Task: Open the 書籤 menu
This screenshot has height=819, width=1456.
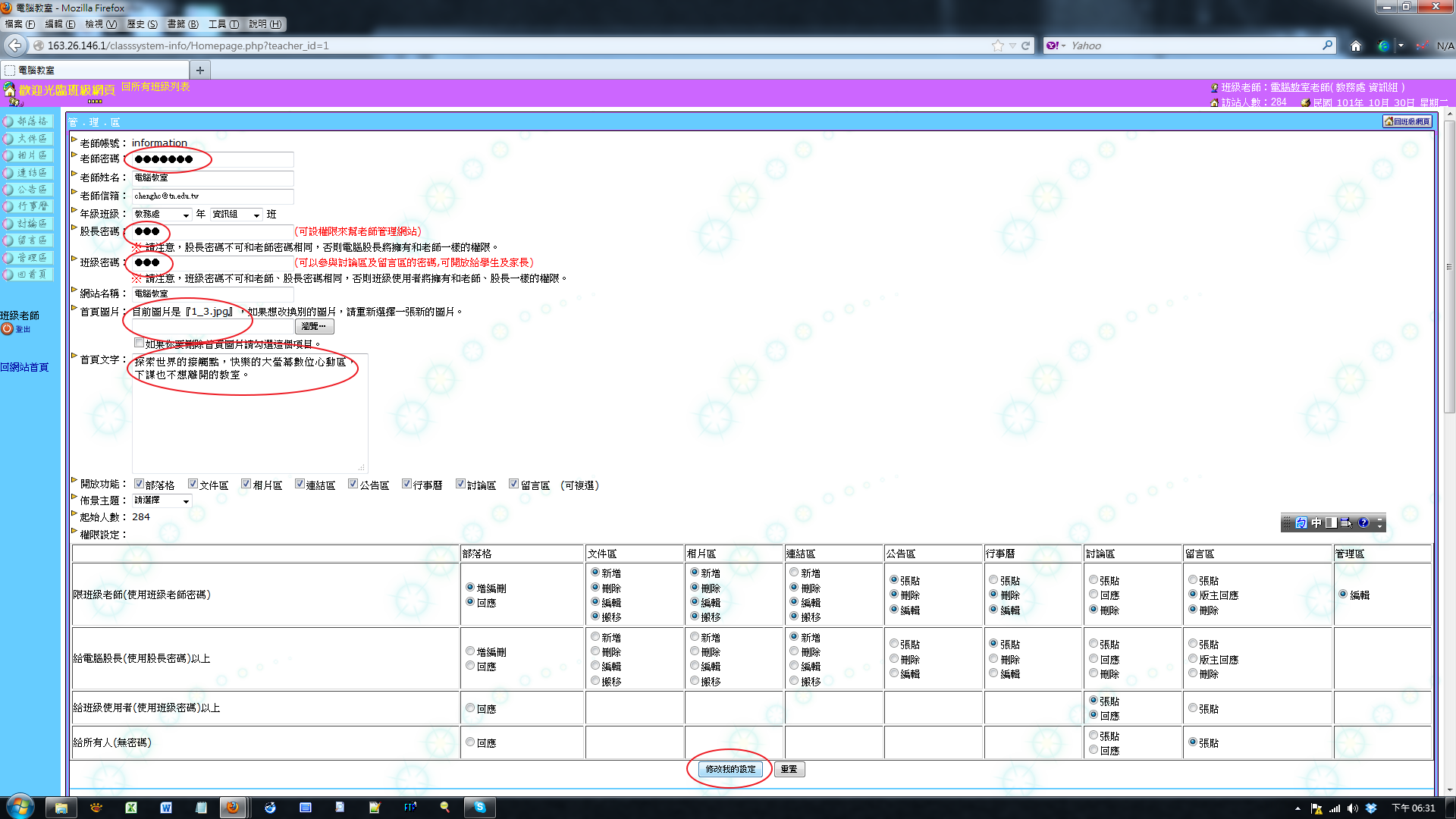Action: (x=183, y=24)
